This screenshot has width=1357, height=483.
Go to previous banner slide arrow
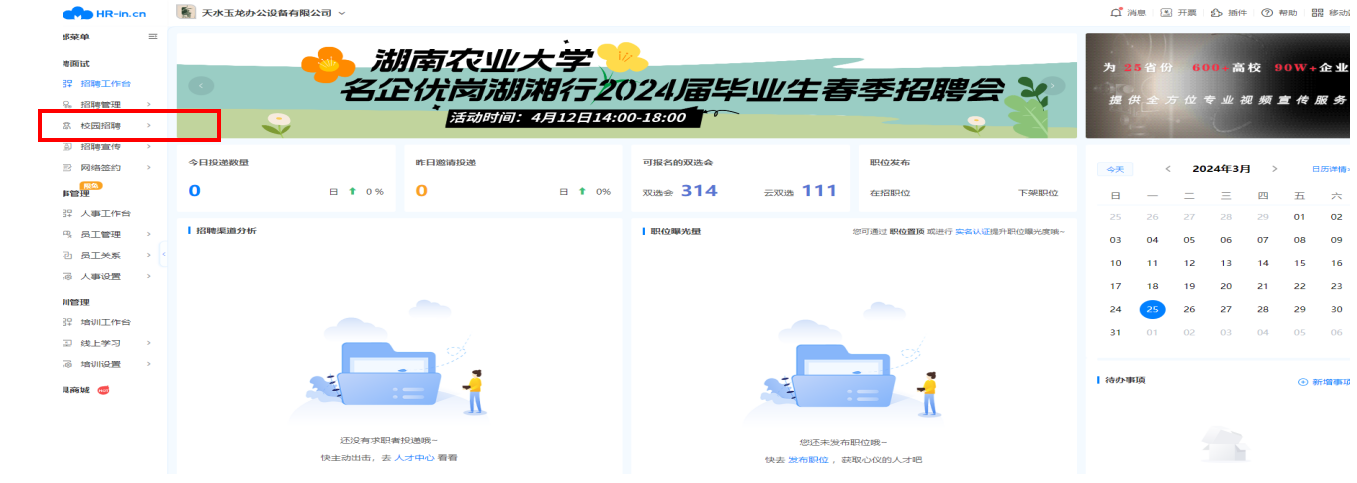click(201, 86)
